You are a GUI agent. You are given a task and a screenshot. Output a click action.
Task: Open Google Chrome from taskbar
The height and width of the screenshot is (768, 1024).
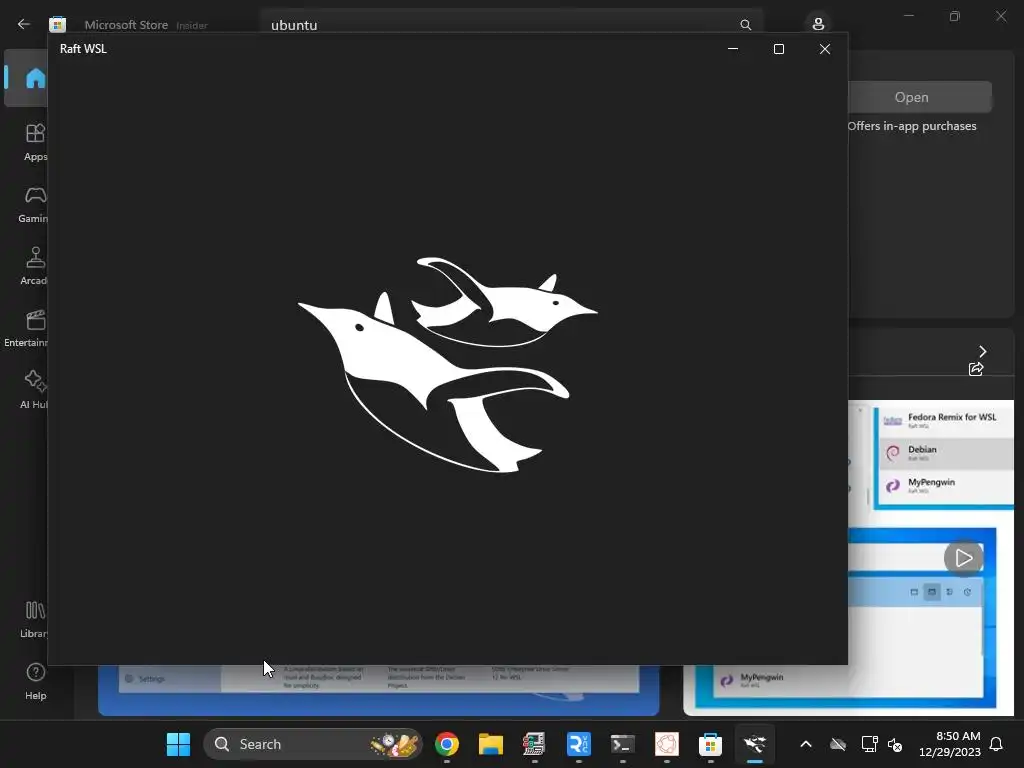pyautogui.click(x=447, y=744)
